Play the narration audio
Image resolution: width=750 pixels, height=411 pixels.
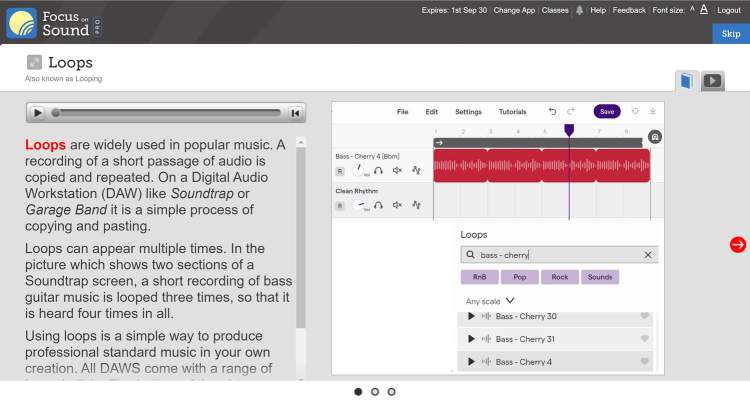(37, 113)
